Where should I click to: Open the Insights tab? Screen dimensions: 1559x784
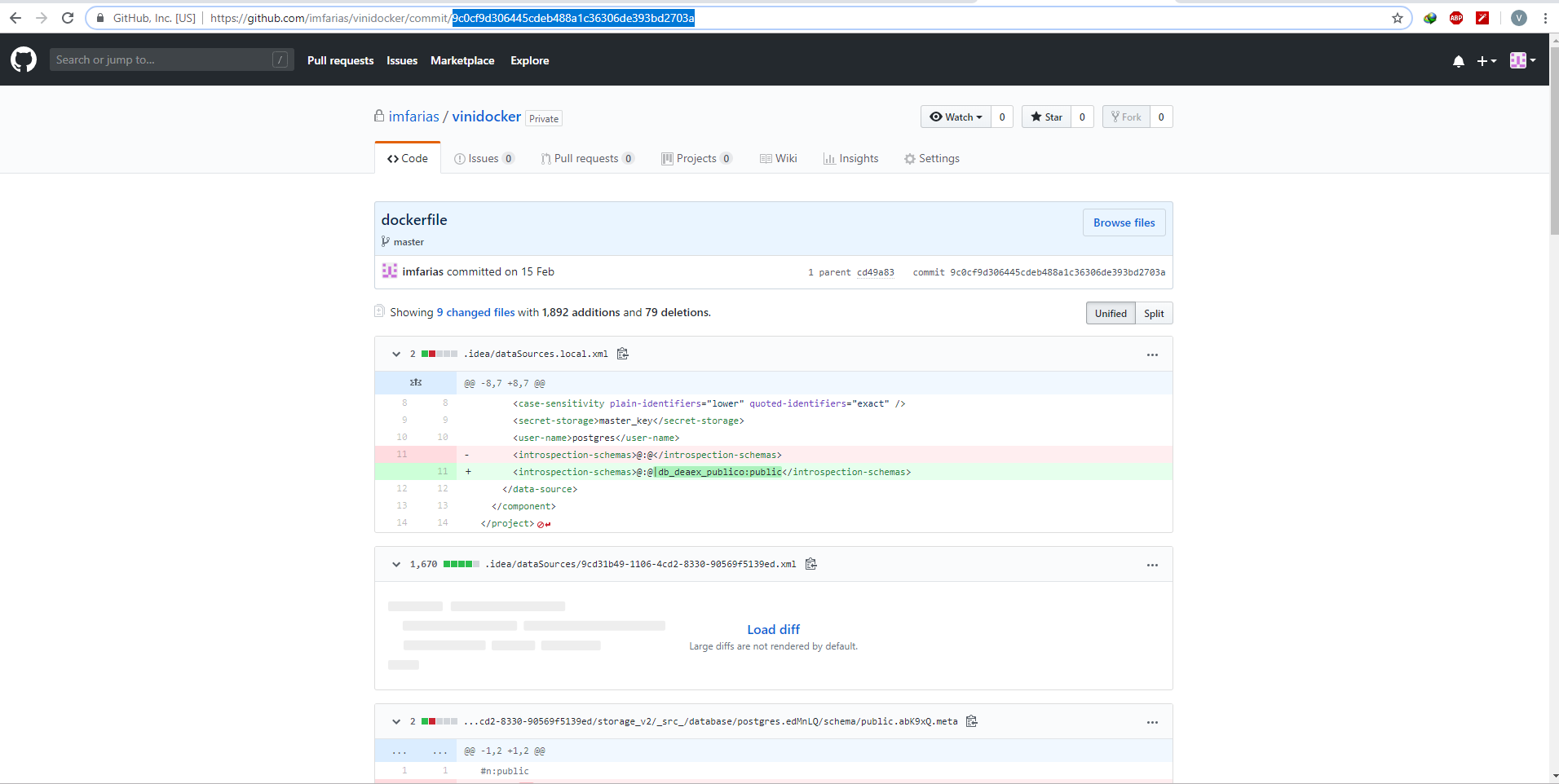851,158
